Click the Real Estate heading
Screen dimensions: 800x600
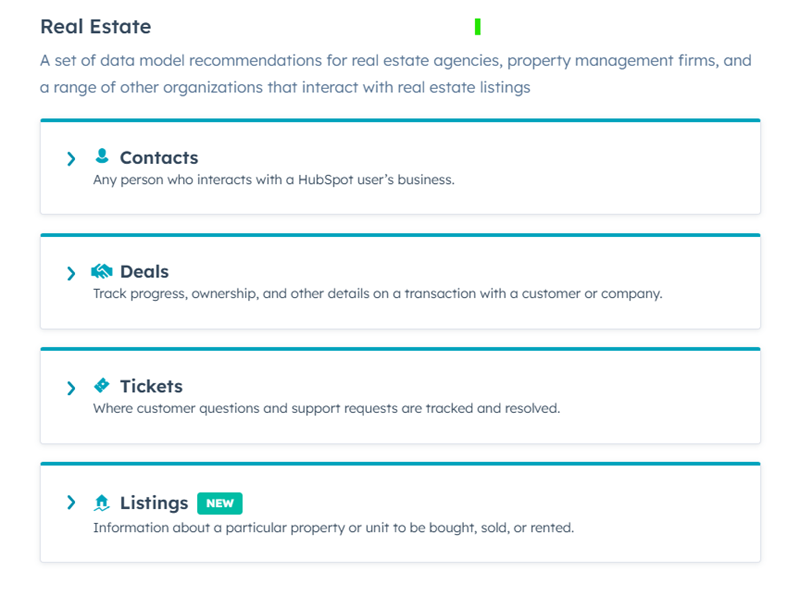click(95, 27)
